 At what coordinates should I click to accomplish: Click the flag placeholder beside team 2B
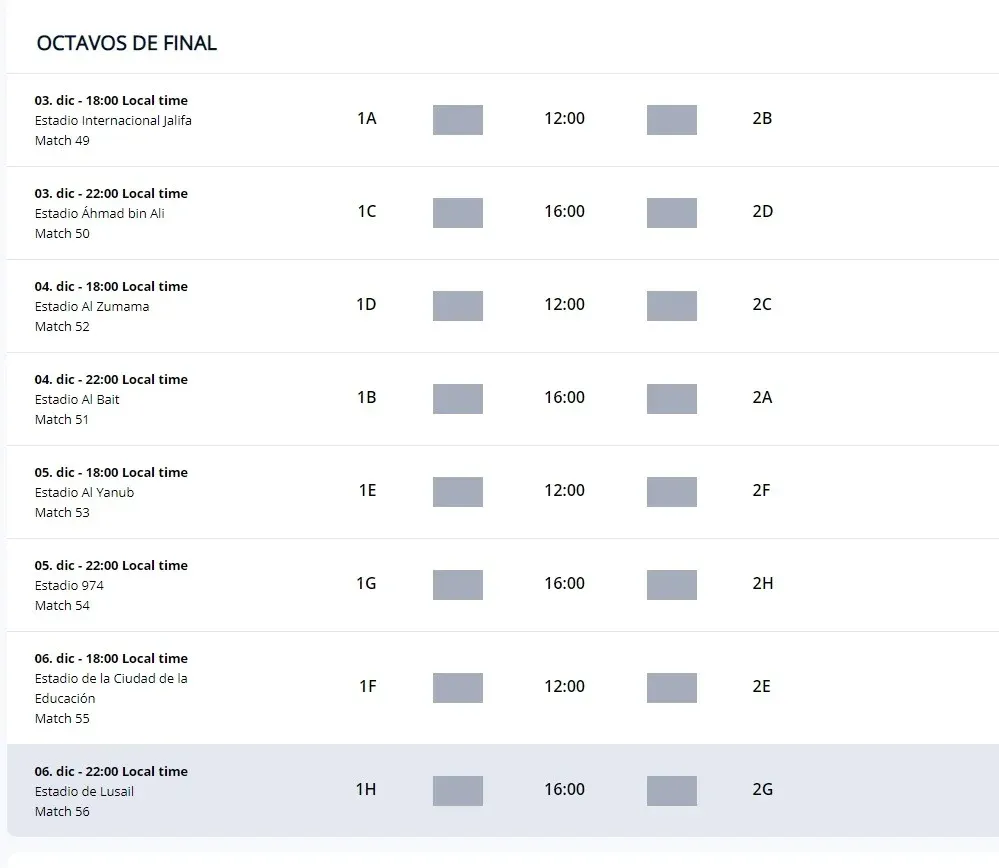(672, 120)
